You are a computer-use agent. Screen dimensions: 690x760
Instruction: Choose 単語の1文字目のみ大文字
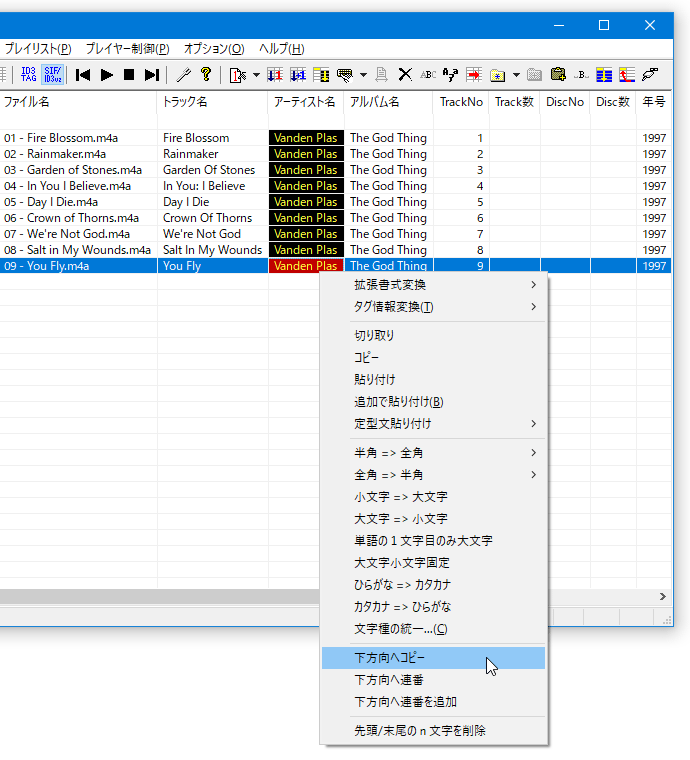pyautogui.click(x=434, y=541)
